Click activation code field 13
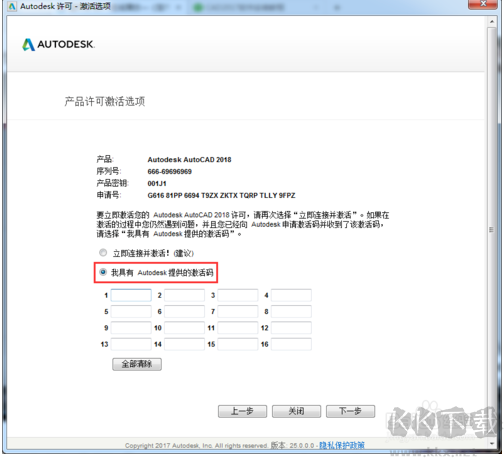The width and height of the screenshot is (504, 459). 131,344
